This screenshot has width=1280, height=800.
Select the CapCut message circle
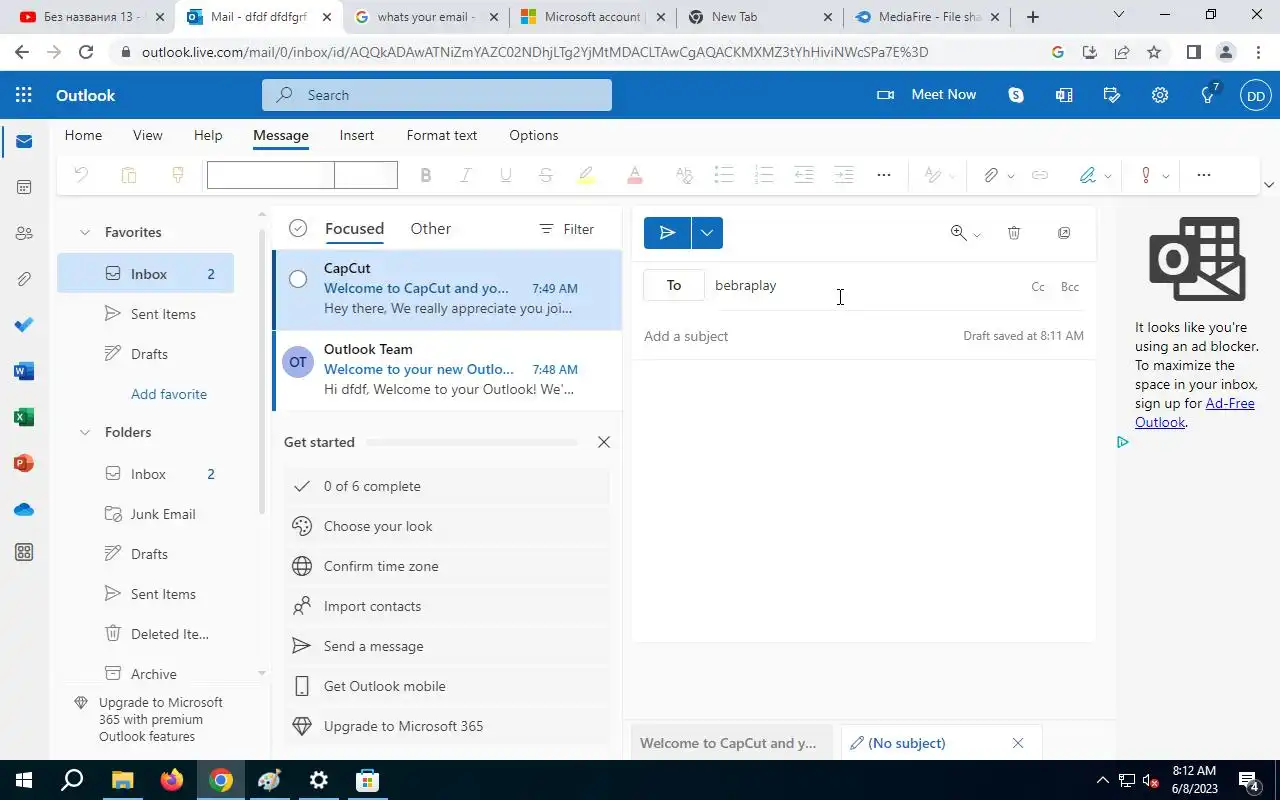(298, 279)
